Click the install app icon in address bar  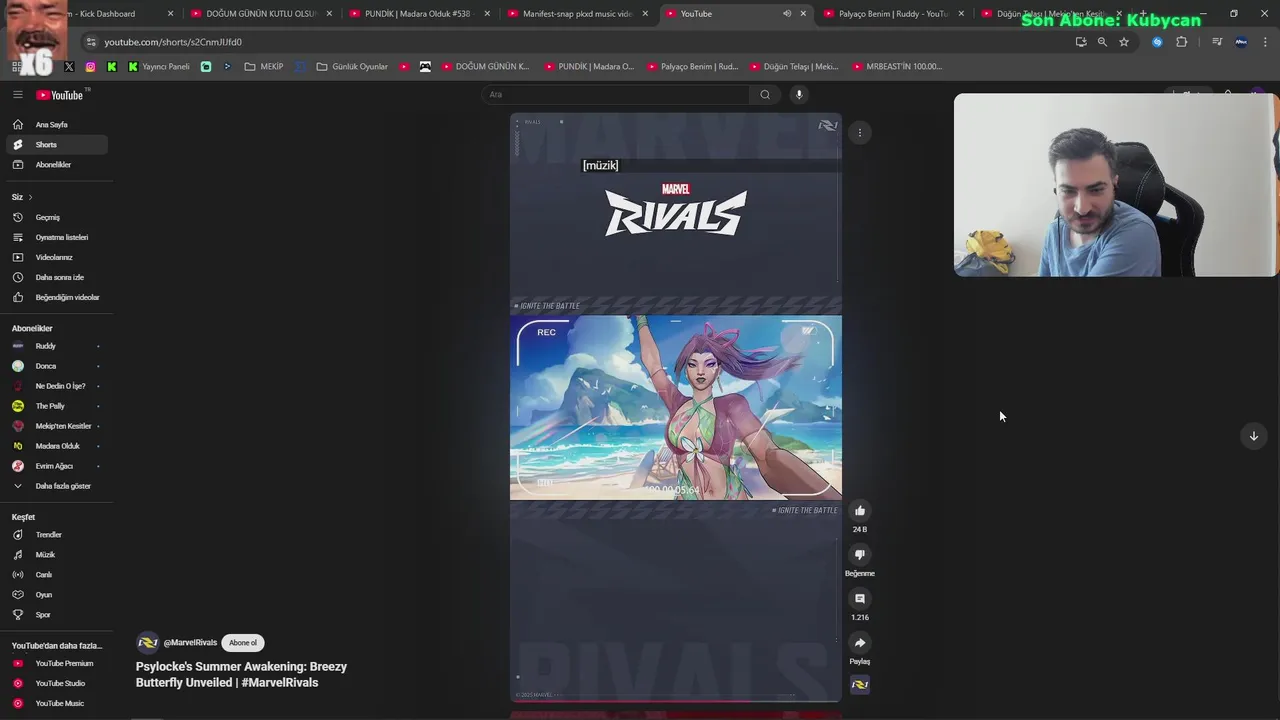click(x=1081, y=42)
